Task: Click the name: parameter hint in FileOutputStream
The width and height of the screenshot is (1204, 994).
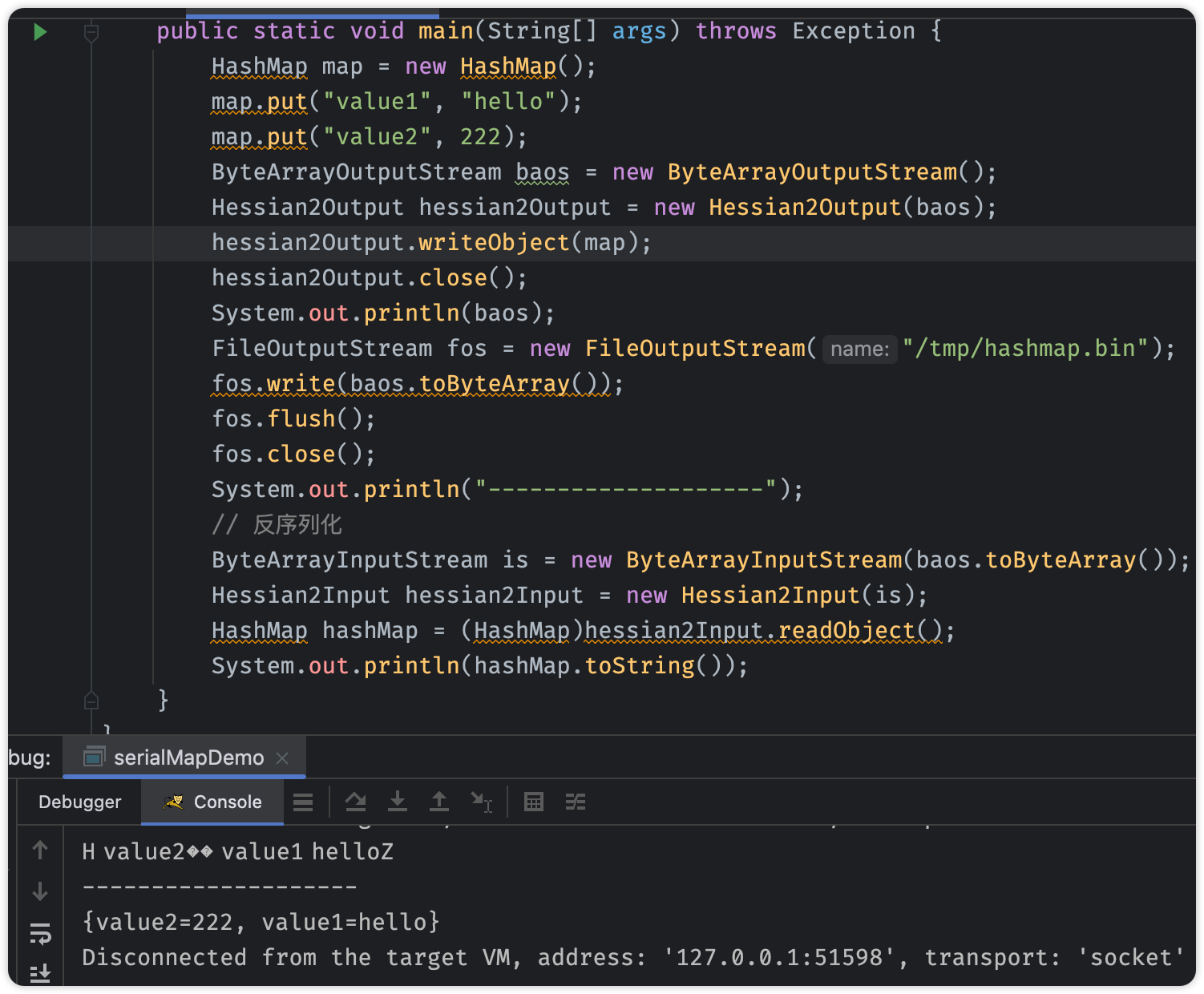Action: 859,349
